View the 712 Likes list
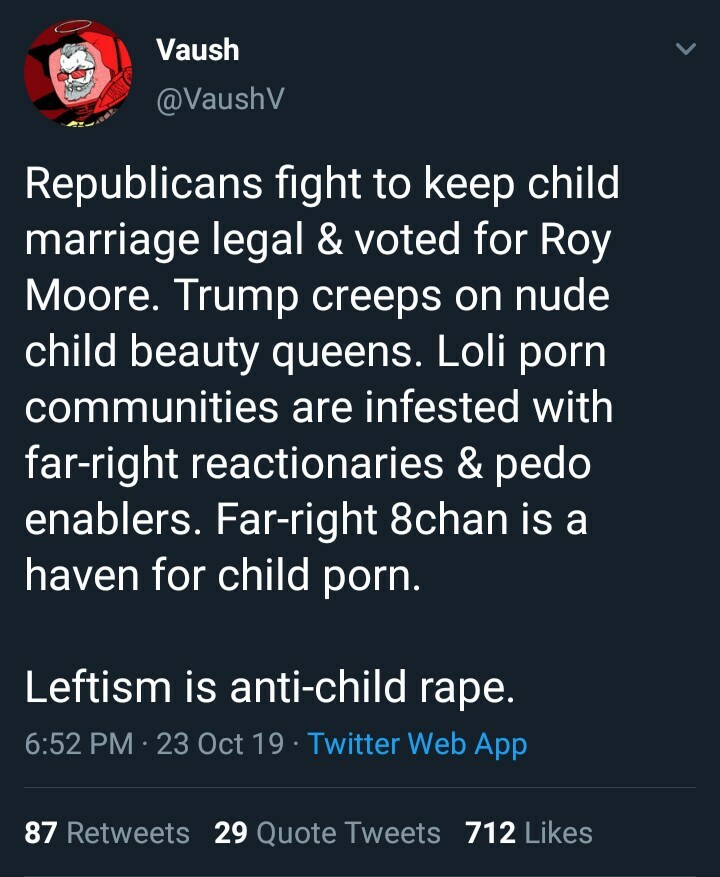 click(x=529, y=833)
